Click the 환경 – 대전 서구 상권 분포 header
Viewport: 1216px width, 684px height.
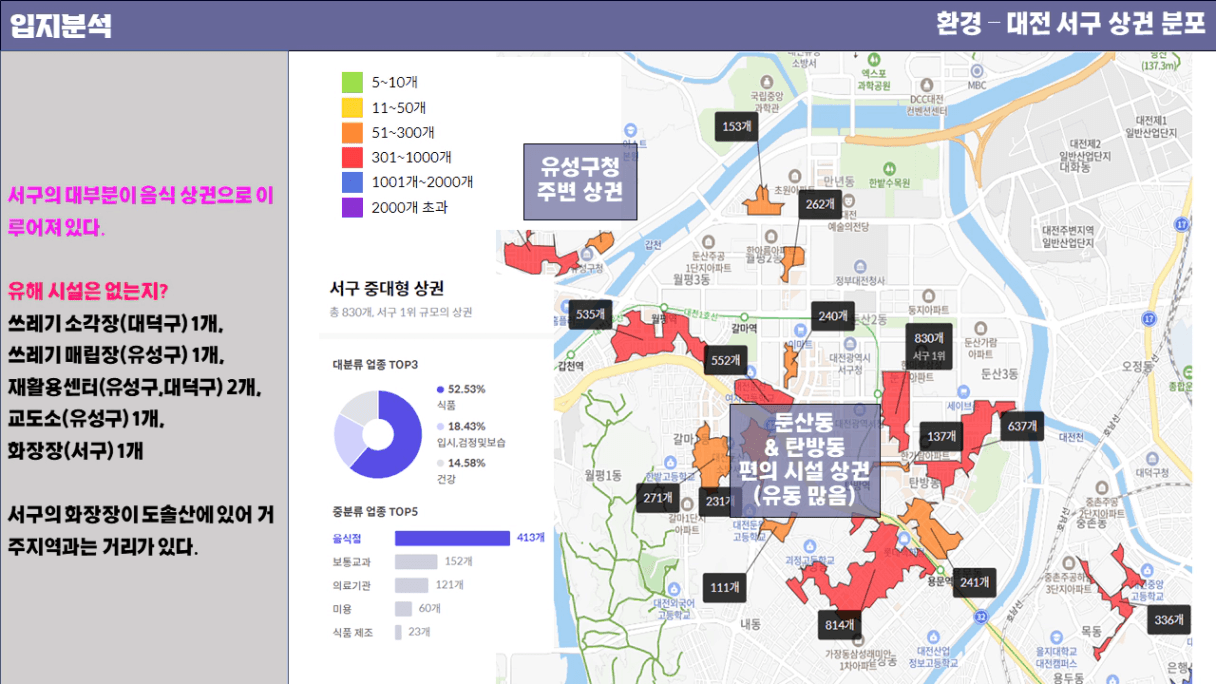[1071, 24]
